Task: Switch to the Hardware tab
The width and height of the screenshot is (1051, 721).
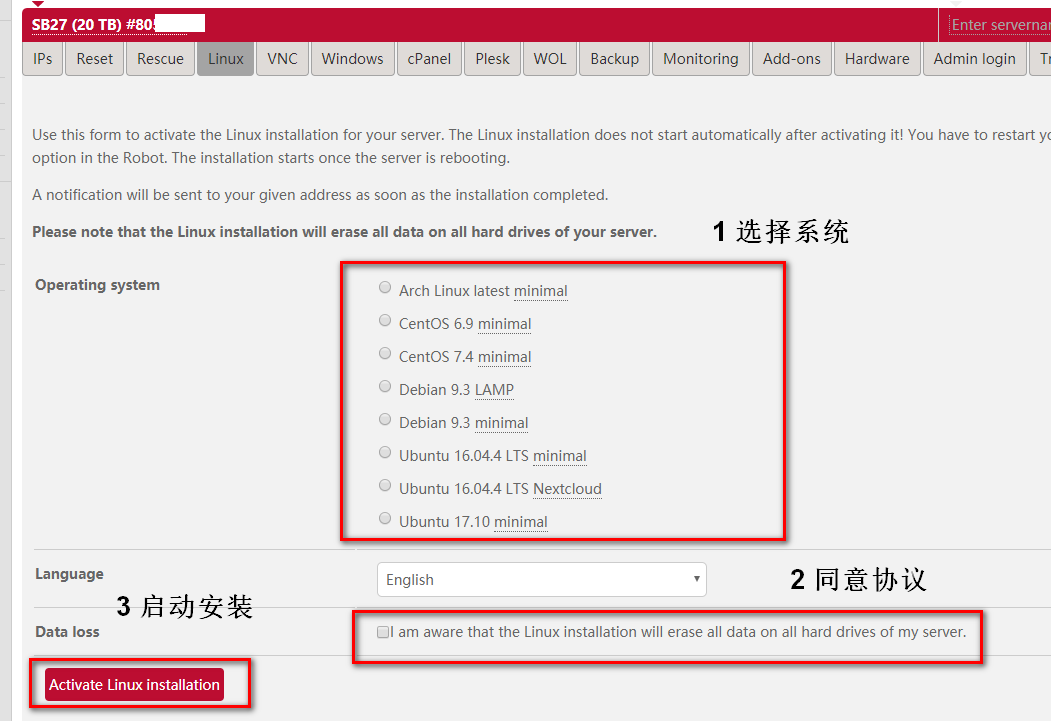Action: [876, 59]
